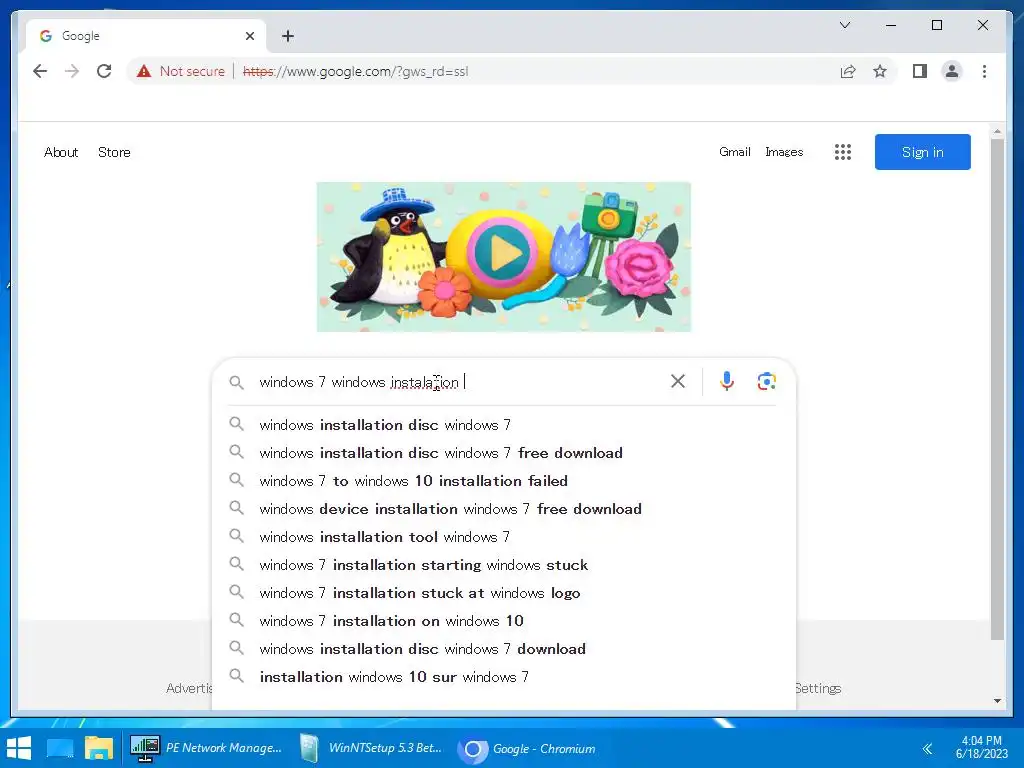The height and width of the screenshot is (768, 1024).
Task: Open the Images link
Action: click(784, 152)
